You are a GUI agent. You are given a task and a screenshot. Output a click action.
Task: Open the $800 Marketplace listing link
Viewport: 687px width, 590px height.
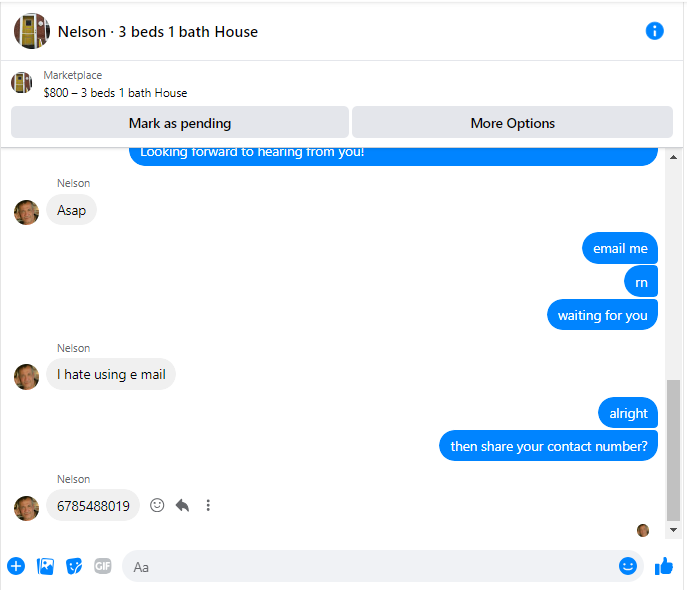tap(115, 93)
